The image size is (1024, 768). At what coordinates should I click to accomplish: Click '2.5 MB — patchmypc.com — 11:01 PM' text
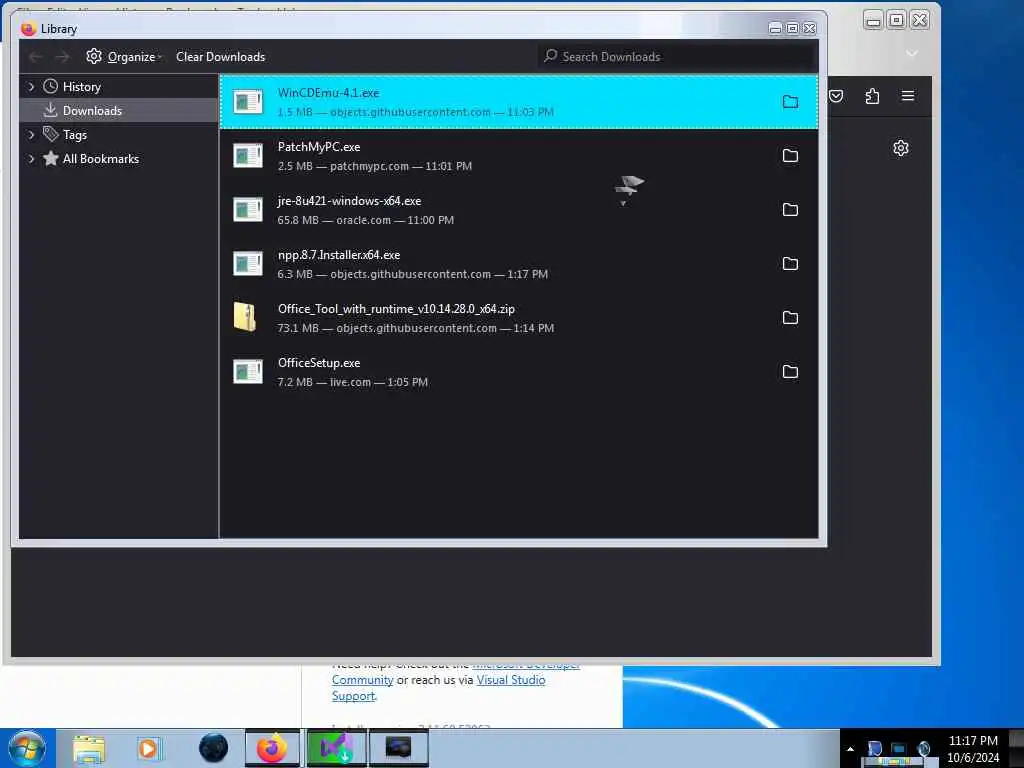coord(374,167)
